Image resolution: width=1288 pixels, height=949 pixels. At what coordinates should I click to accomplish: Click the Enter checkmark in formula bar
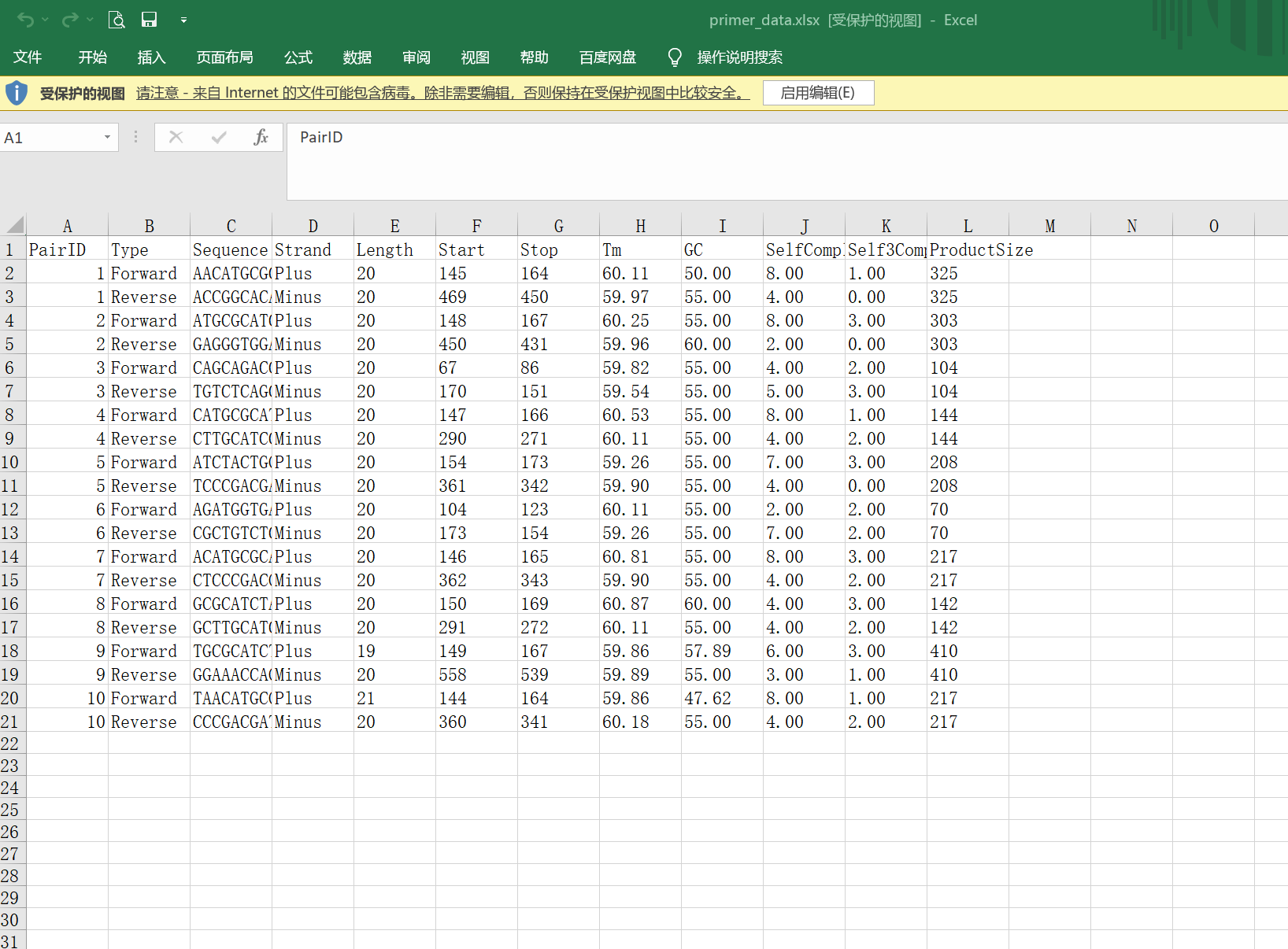pyautogui.click(x=219, y=138)
